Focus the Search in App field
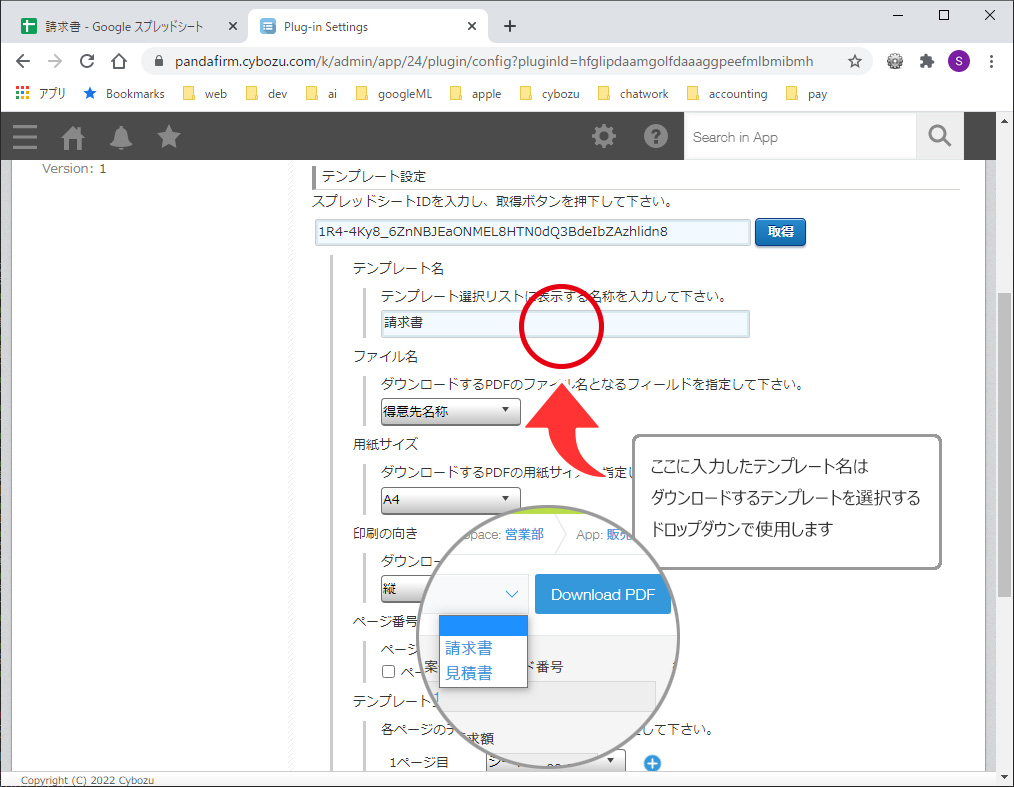 (x=799, y=137)
